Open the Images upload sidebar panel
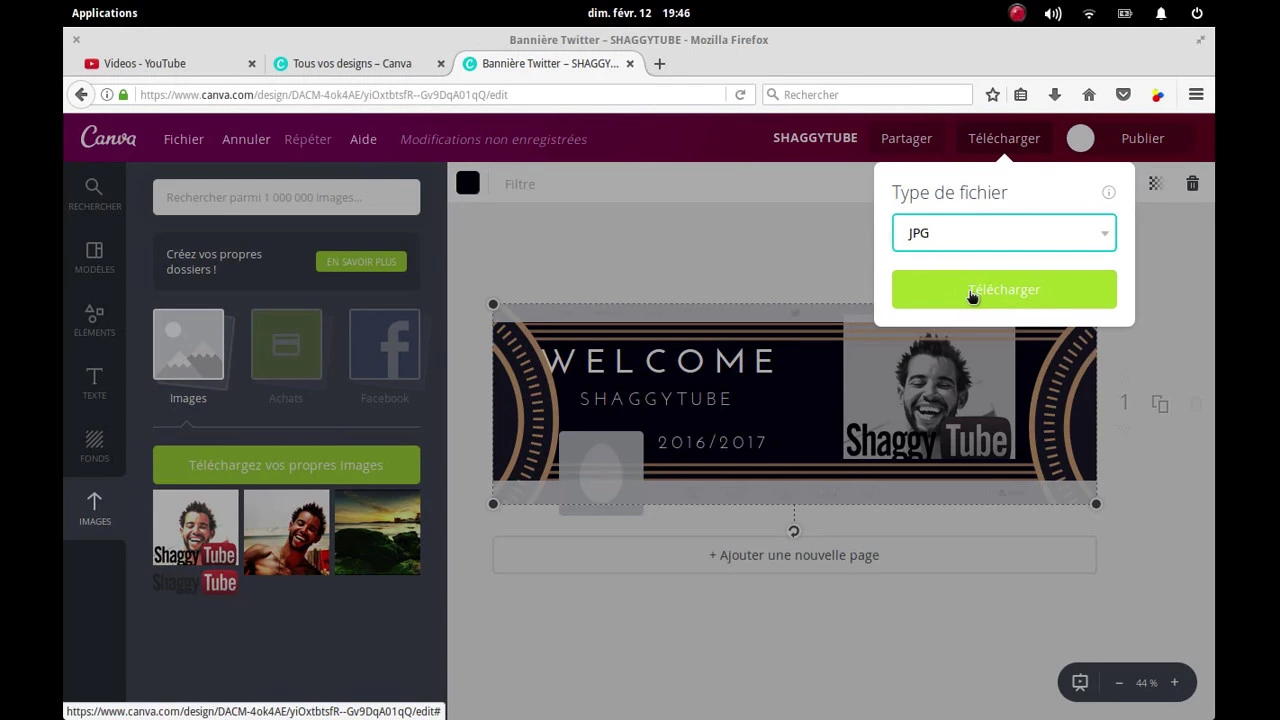Viewport: 1280px width, 720px height. coord(95,509)
